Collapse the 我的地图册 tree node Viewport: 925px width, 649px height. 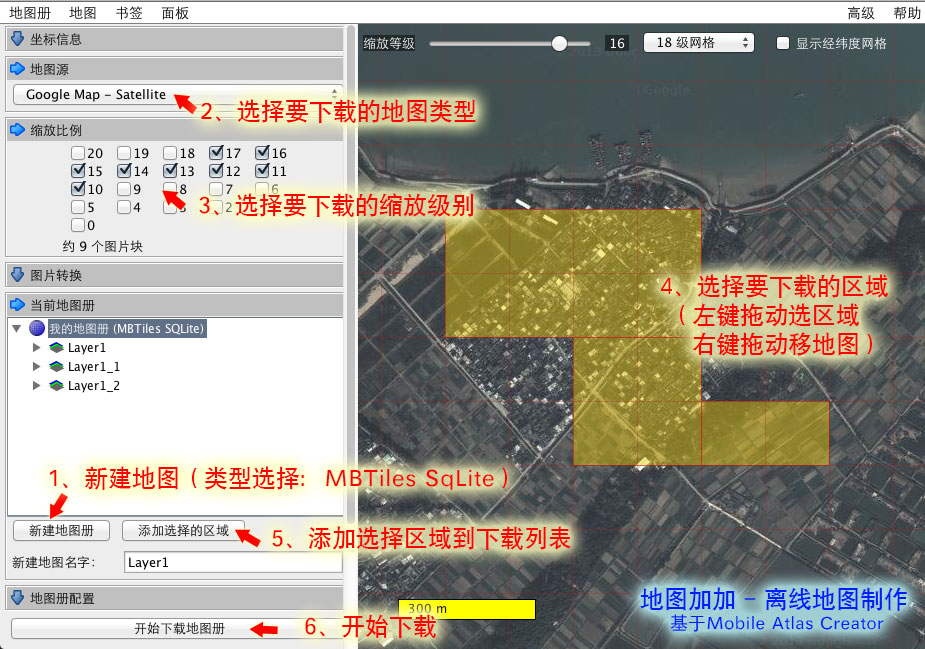(x=17, y=328)
